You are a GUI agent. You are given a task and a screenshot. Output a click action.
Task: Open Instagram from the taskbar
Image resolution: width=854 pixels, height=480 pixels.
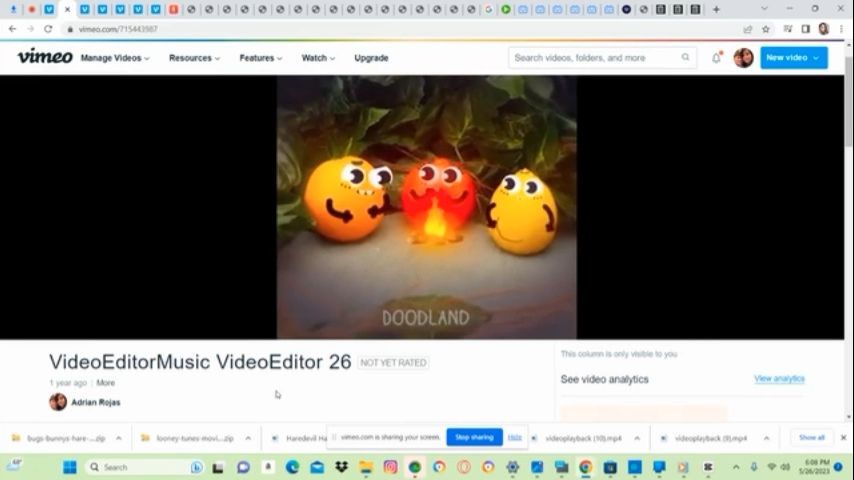(x=390, y=467)
